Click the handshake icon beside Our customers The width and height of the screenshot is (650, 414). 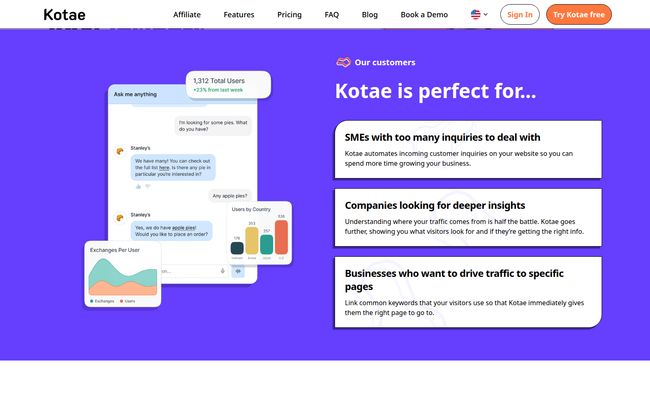[x=343, y=62]
